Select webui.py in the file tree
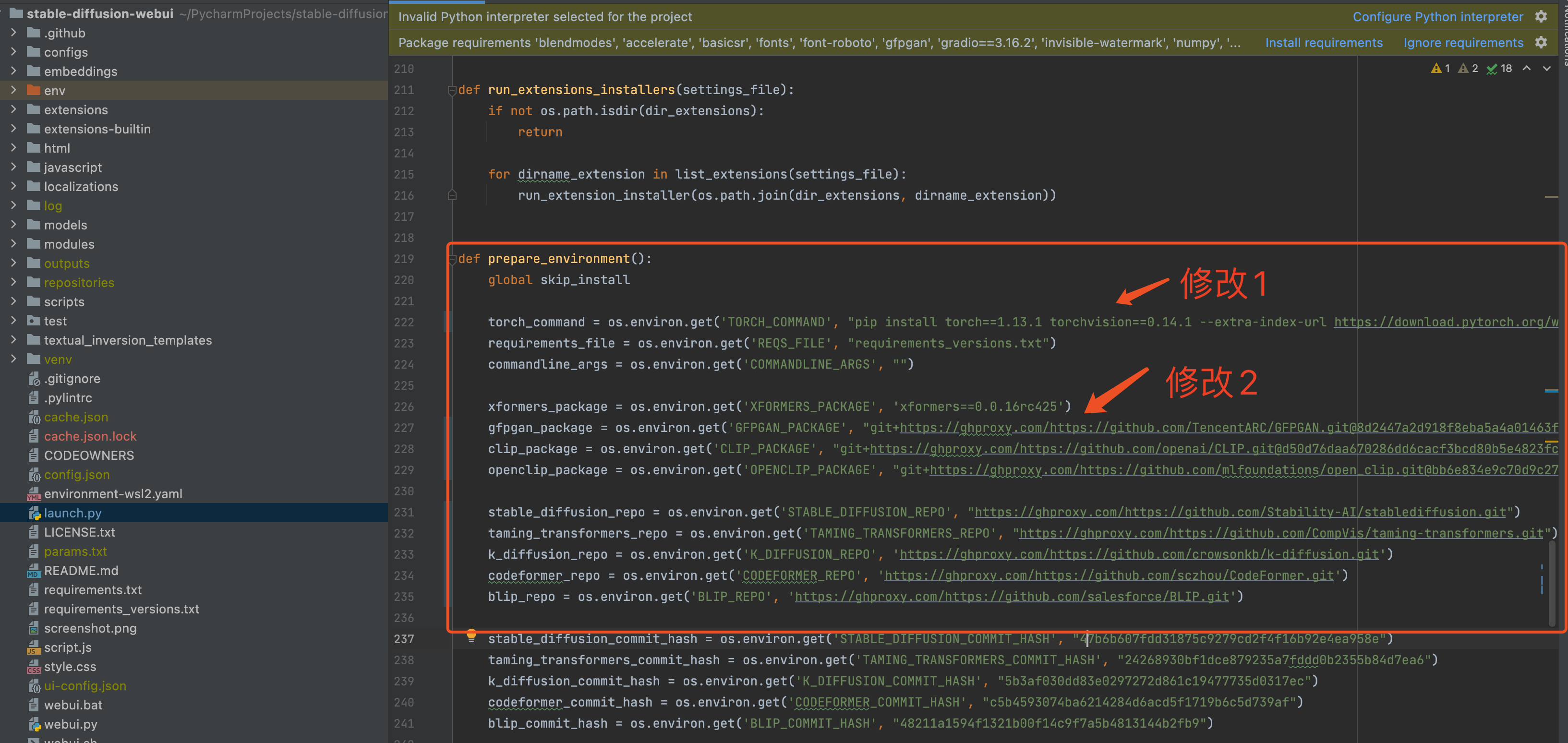The height and width of the screenshot is (743, 1568). pyautogui.click(x=70, y=724)
